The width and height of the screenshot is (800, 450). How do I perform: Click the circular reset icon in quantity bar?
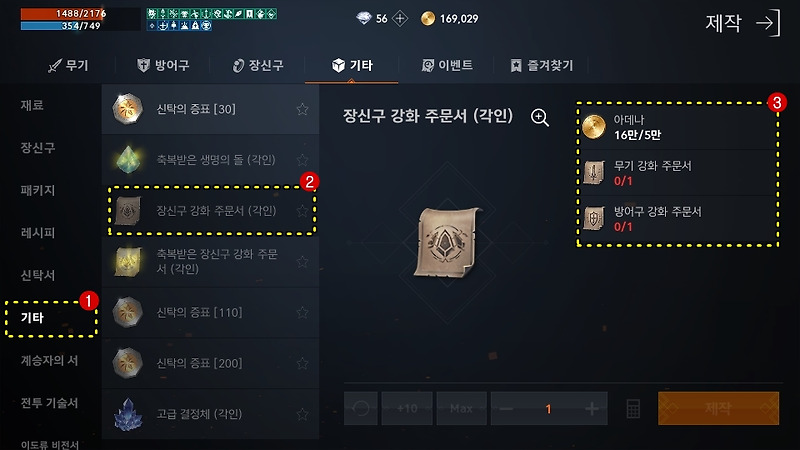pos(361,409)
